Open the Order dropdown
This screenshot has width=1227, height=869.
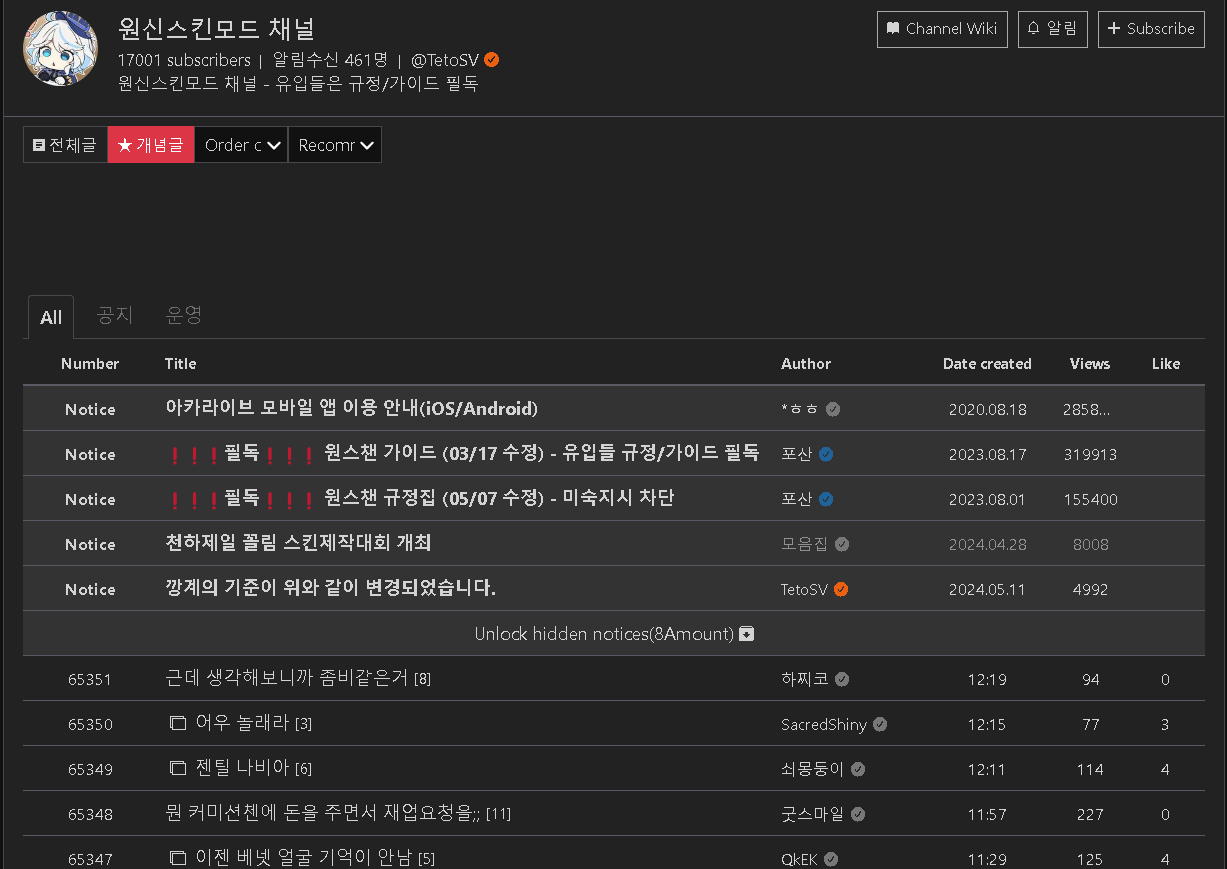pos(241,145)
